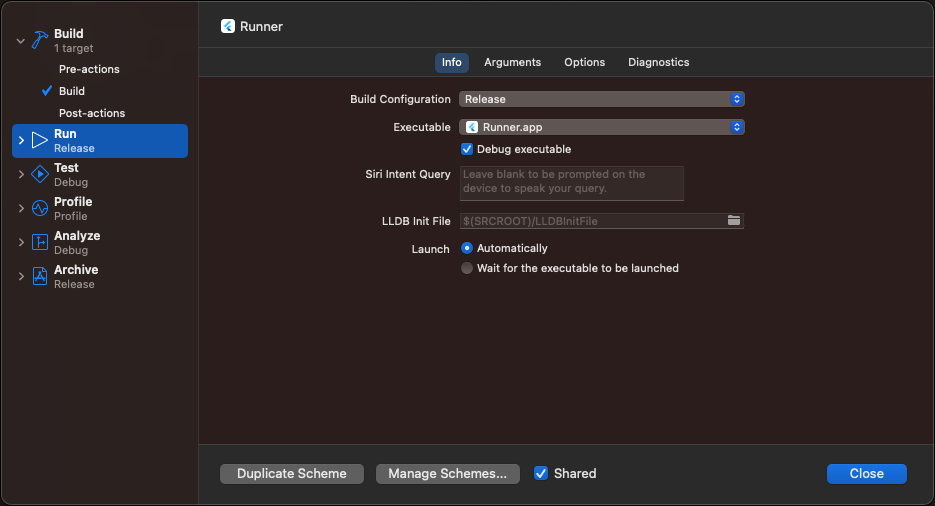
Task: Expand the Archive section chevron
Action: [x=21, y=276]
